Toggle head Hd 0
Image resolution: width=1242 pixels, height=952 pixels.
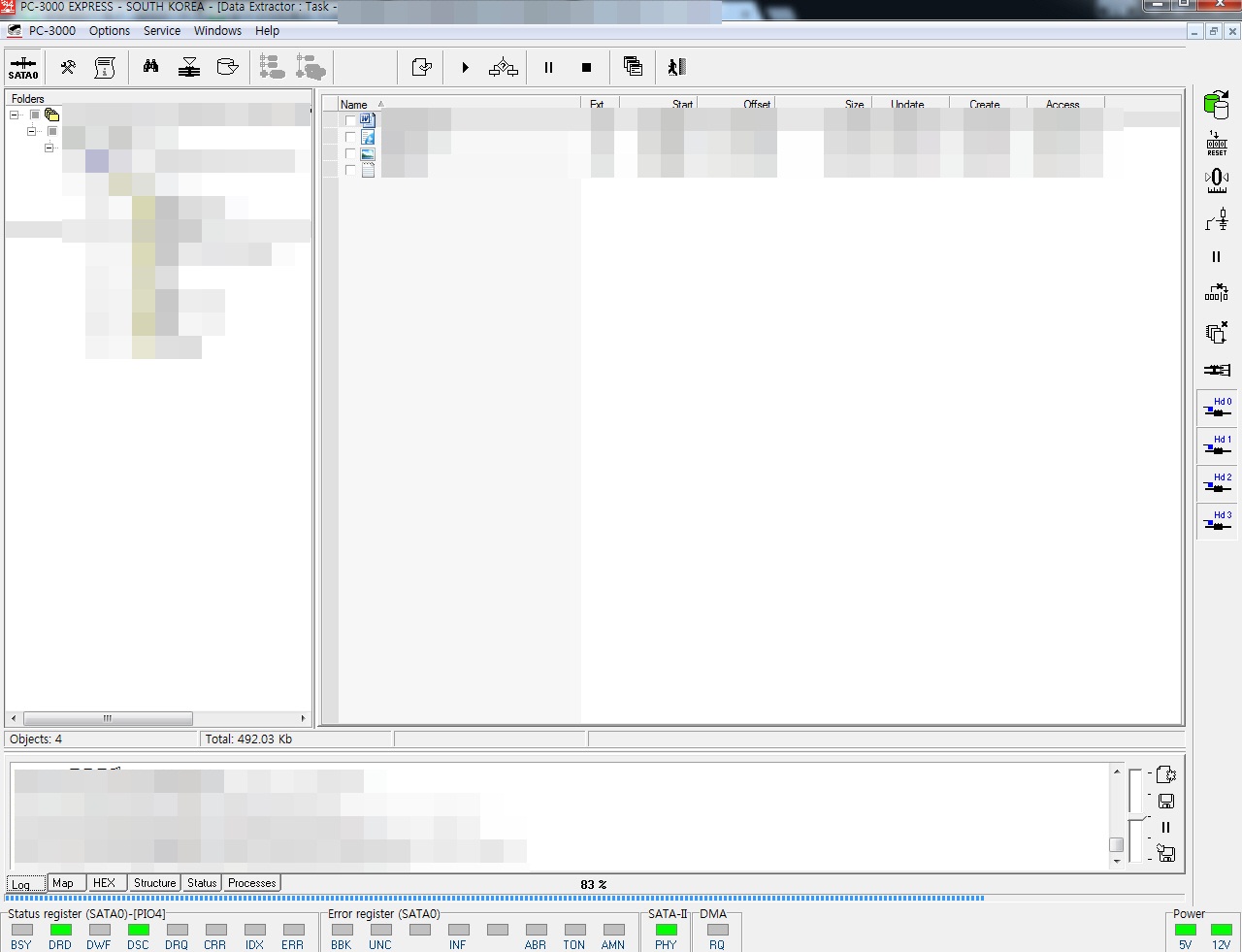(x=1217, y=408)
